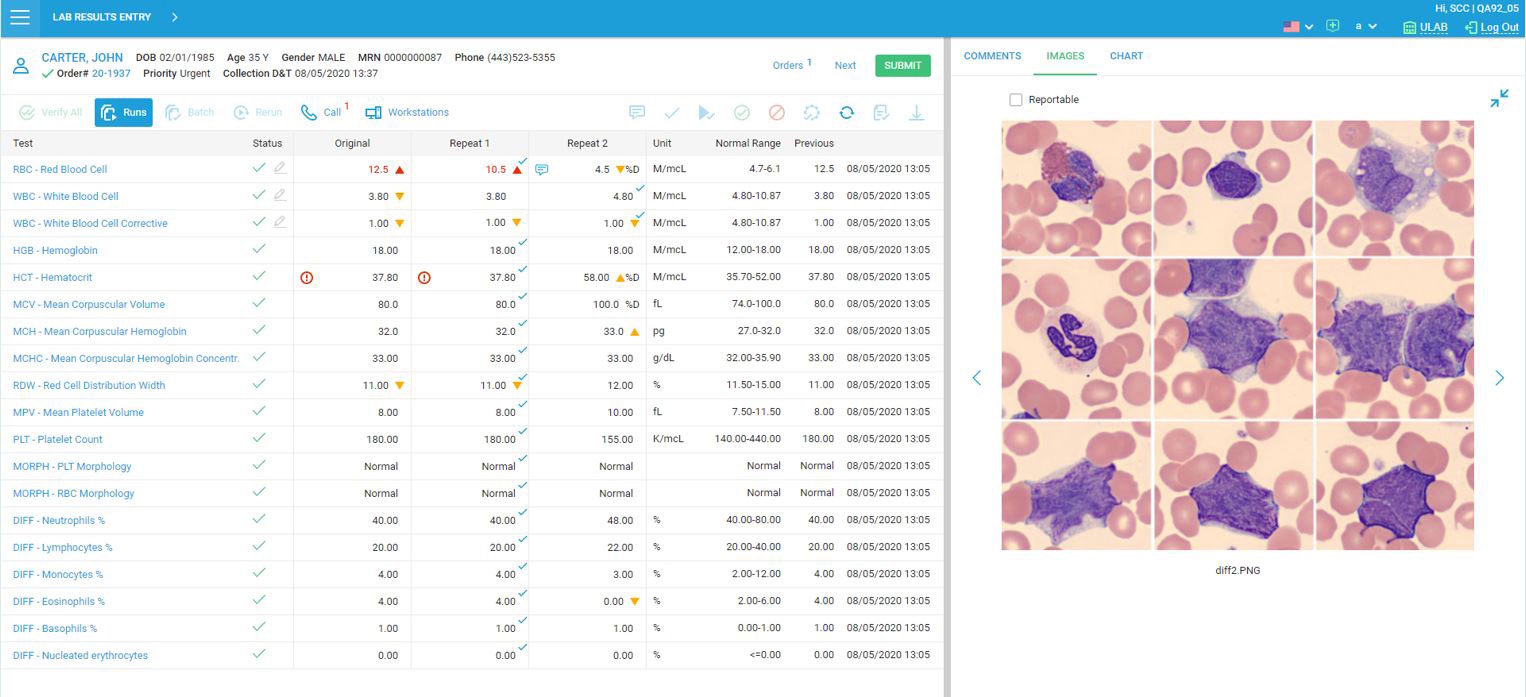Image resolution: width=1526 pixels, height=697 pixels.
Task: Open the language flag dropdown
Action: click(x=1298, y=27)
